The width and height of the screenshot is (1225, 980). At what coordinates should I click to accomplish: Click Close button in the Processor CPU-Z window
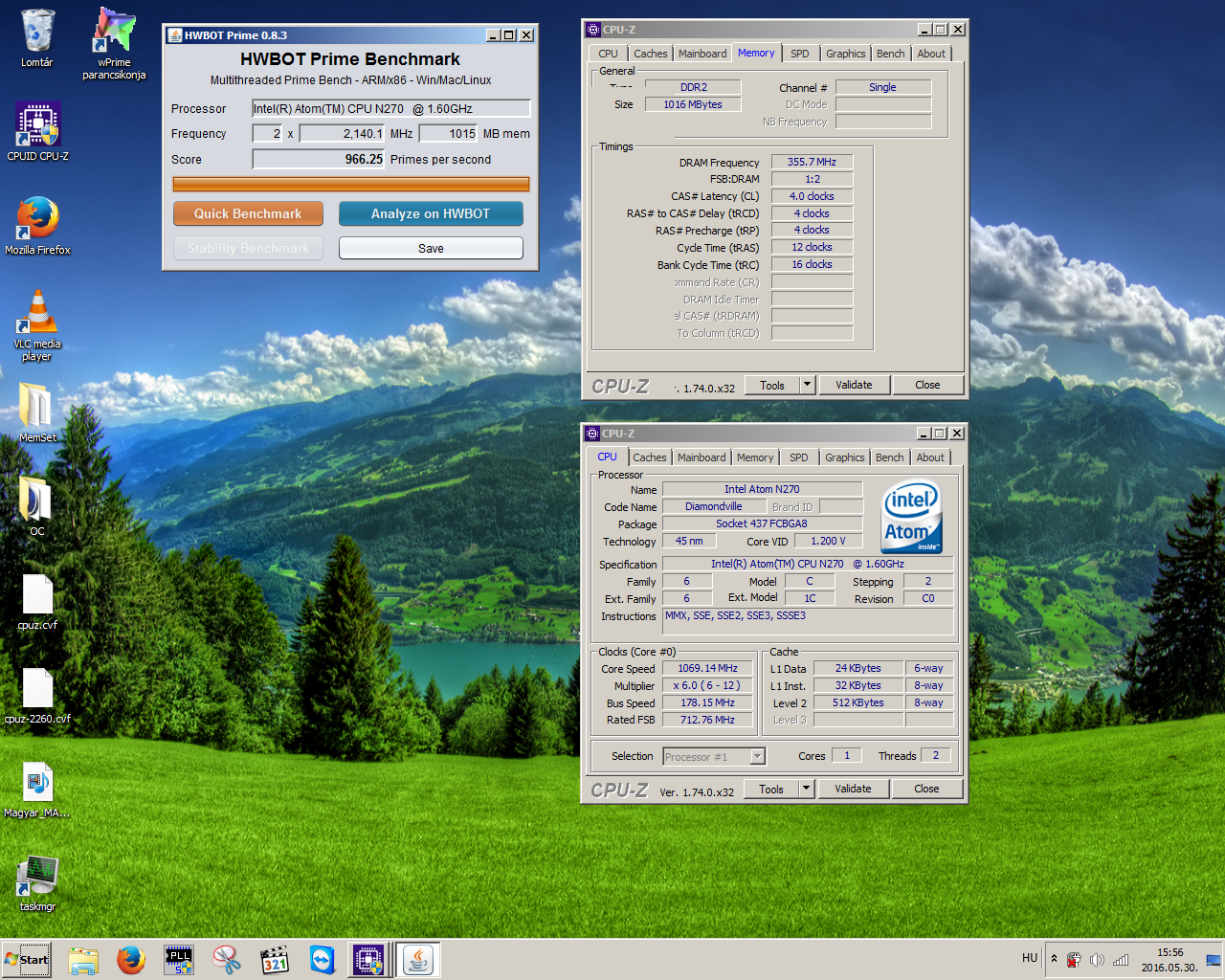pyautogui.click(x=926, y=789)
